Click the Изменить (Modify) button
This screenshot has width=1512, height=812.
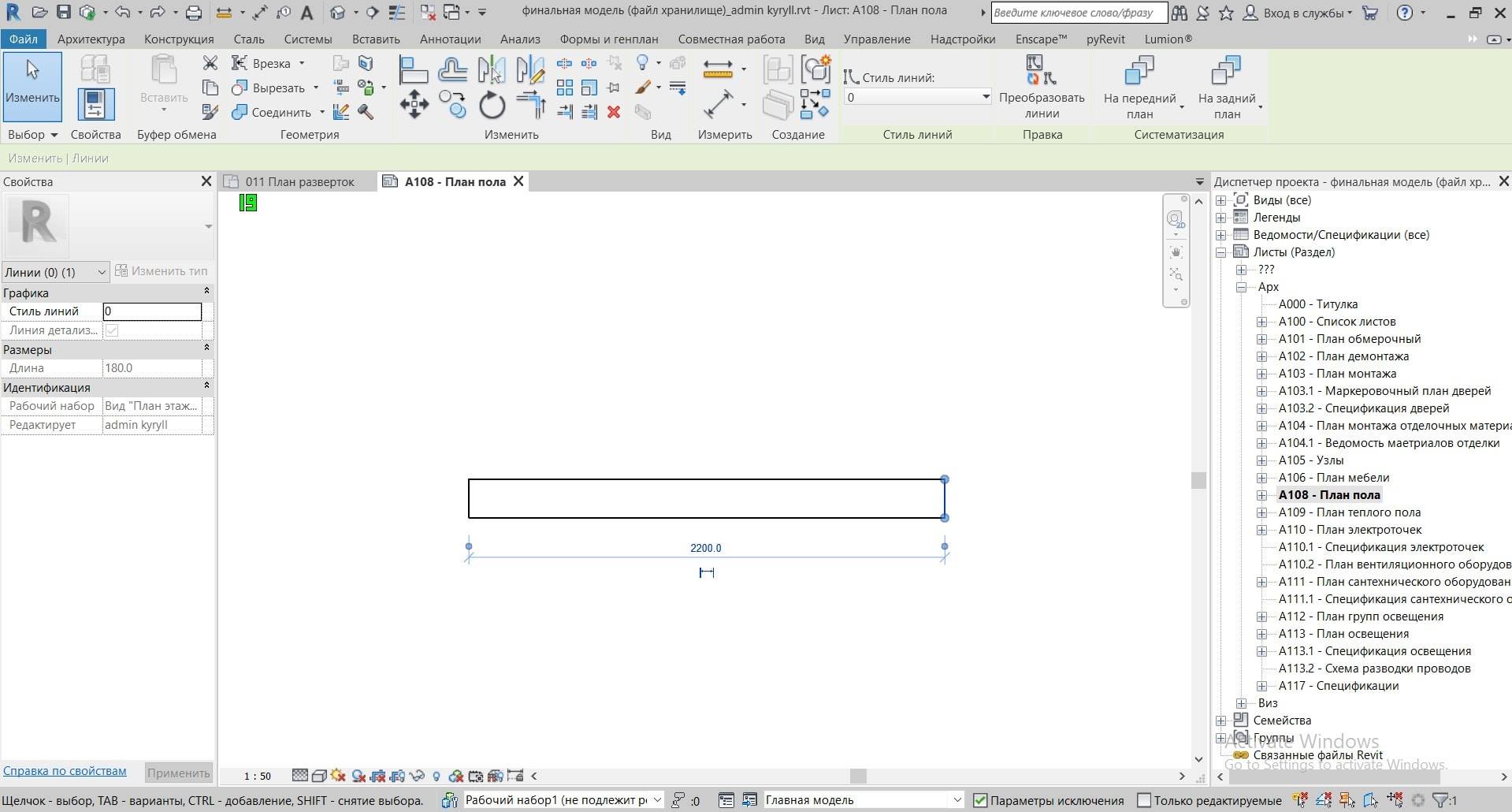tap(32, 87)
